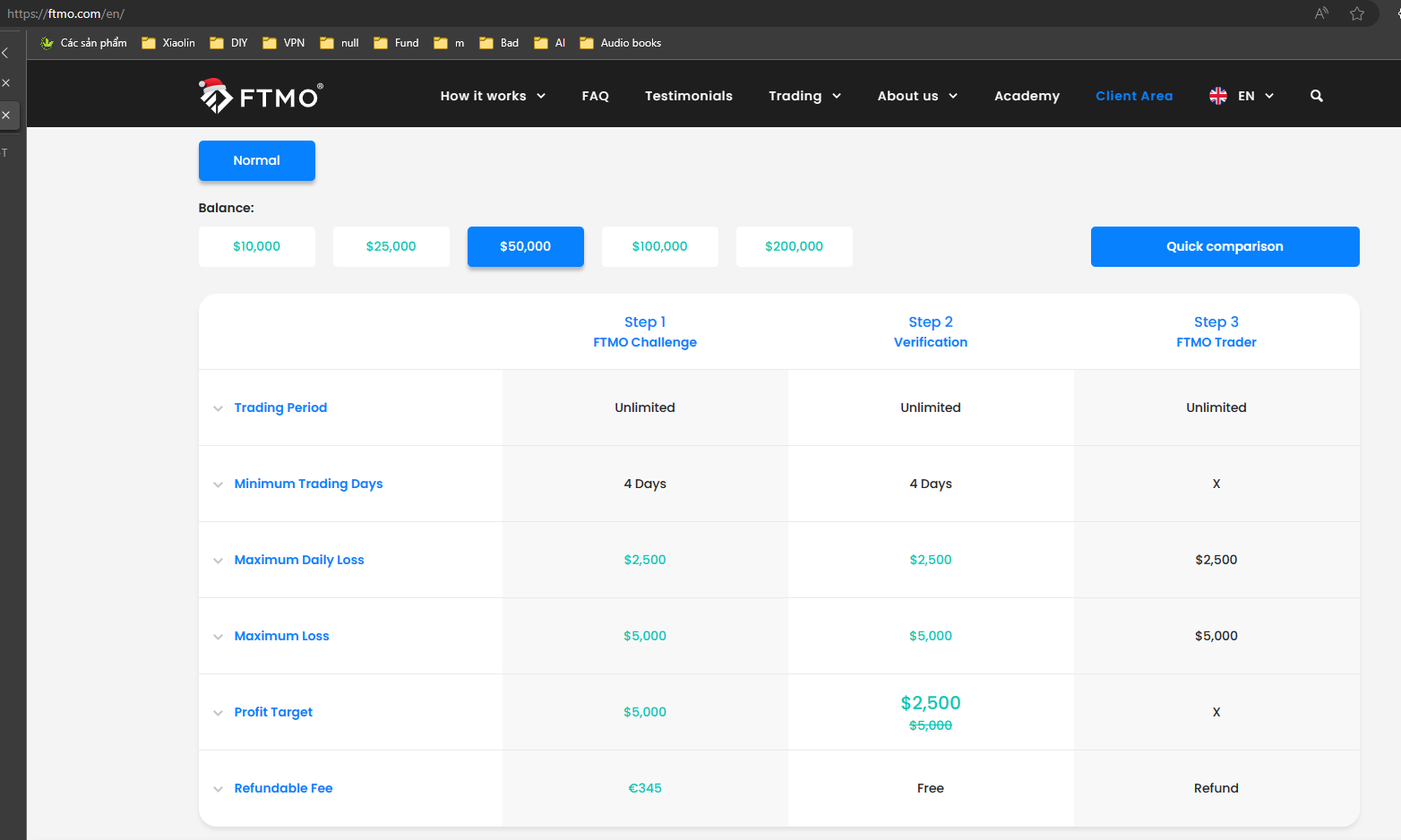The image size is (1401, 840).
Task: Open the Trading dropdown menu
Action: click(x=804, y=96)
